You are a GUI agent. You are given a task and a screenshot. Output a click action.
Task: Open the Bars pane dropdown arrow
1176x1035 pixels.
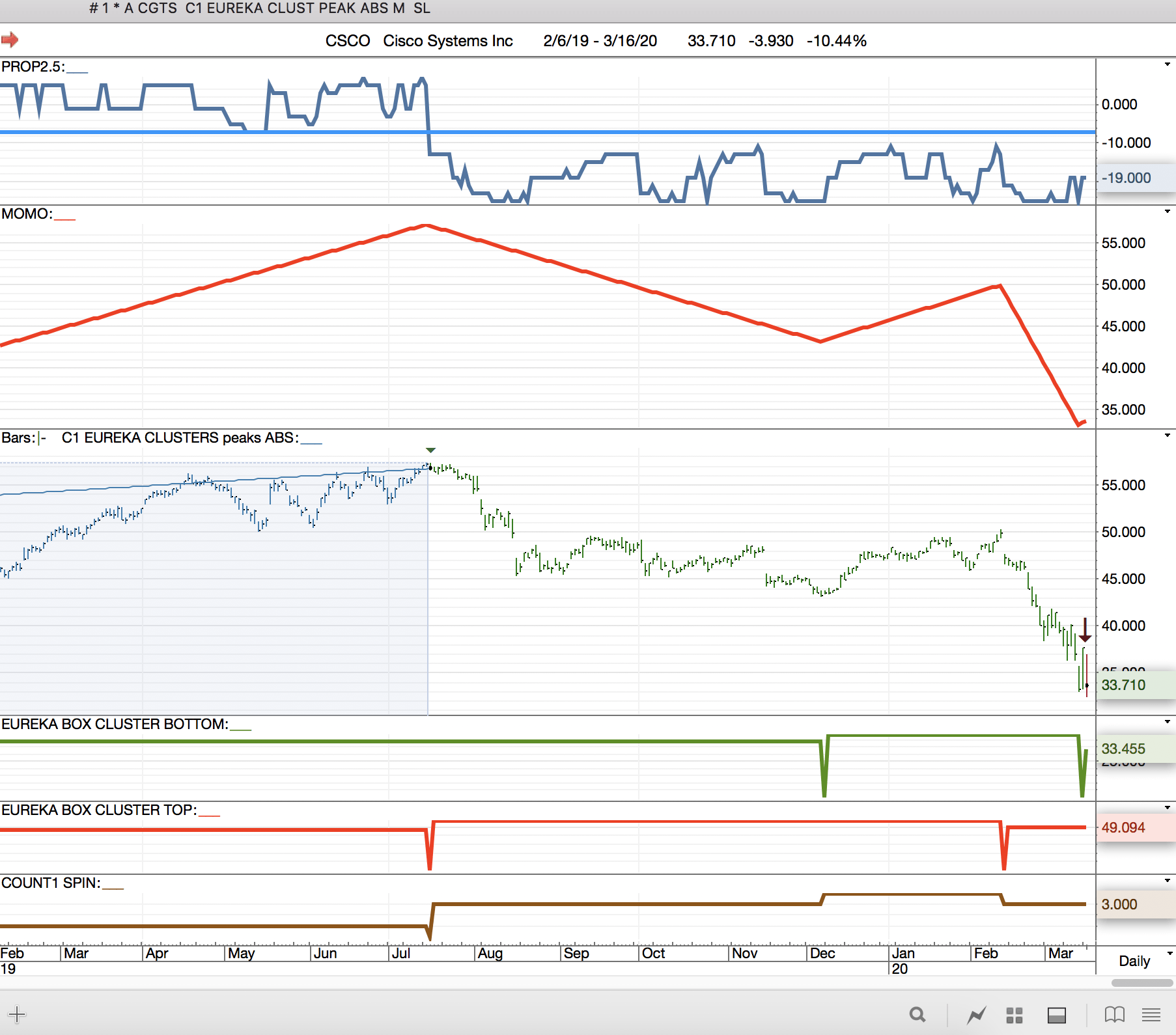[1168, 435]
